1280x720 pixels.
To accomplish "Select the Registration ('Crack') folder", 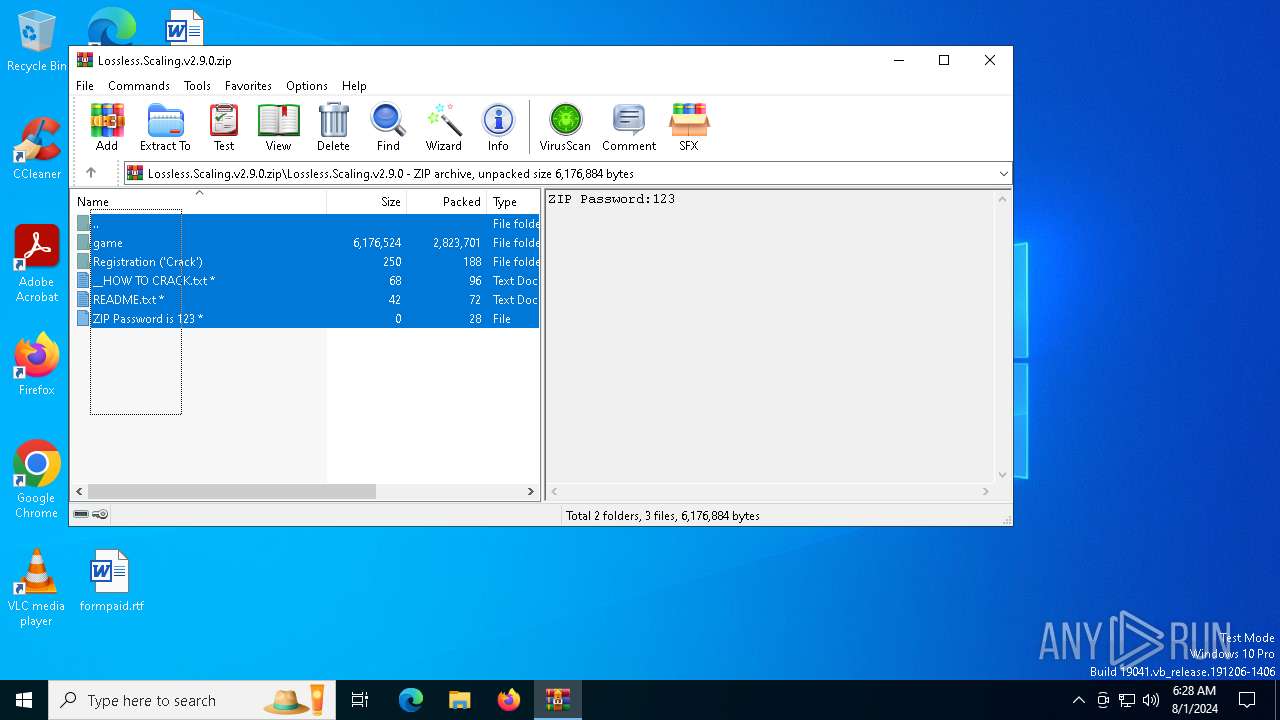I will click(x=308, y=262).
